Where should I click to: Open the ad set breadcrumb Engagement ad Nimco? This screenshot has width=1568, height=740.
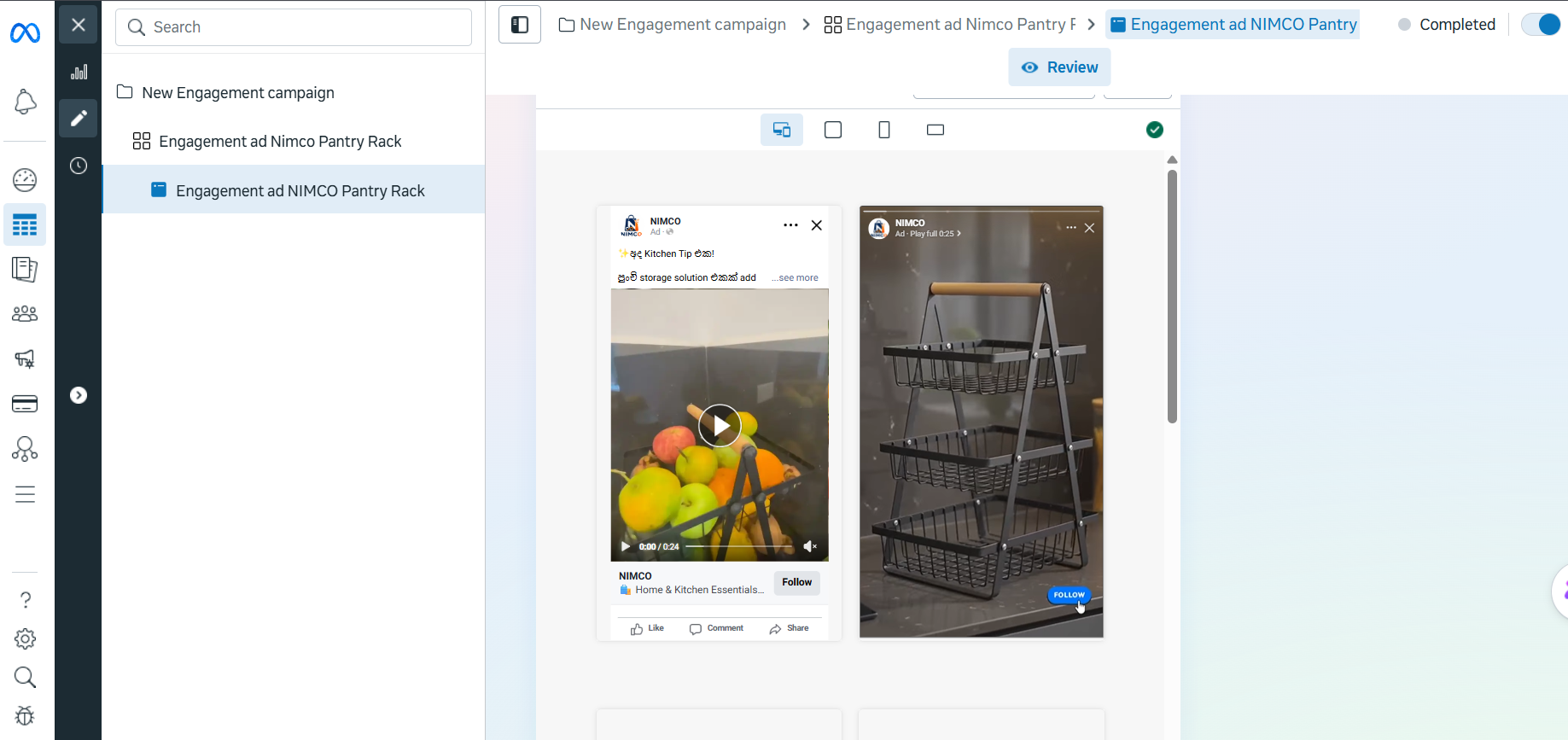pos(950,25)
